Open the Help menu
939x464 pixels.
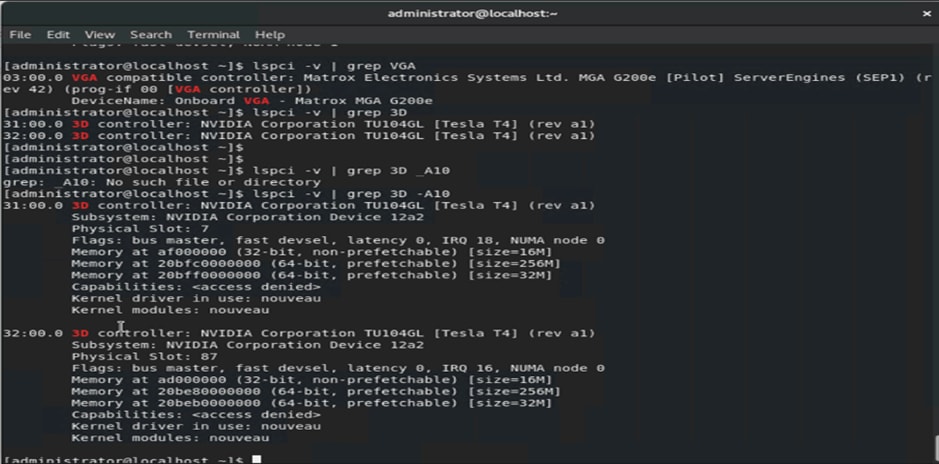pos(269,35)
